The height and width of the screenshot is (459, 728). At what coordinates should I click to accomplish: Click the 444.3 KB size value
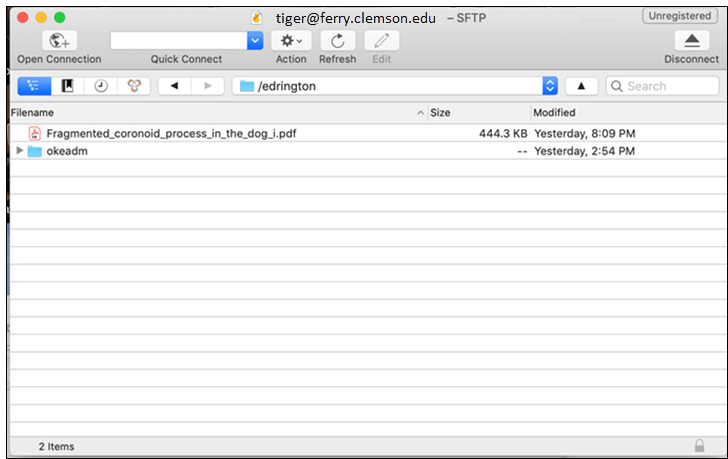503,134
